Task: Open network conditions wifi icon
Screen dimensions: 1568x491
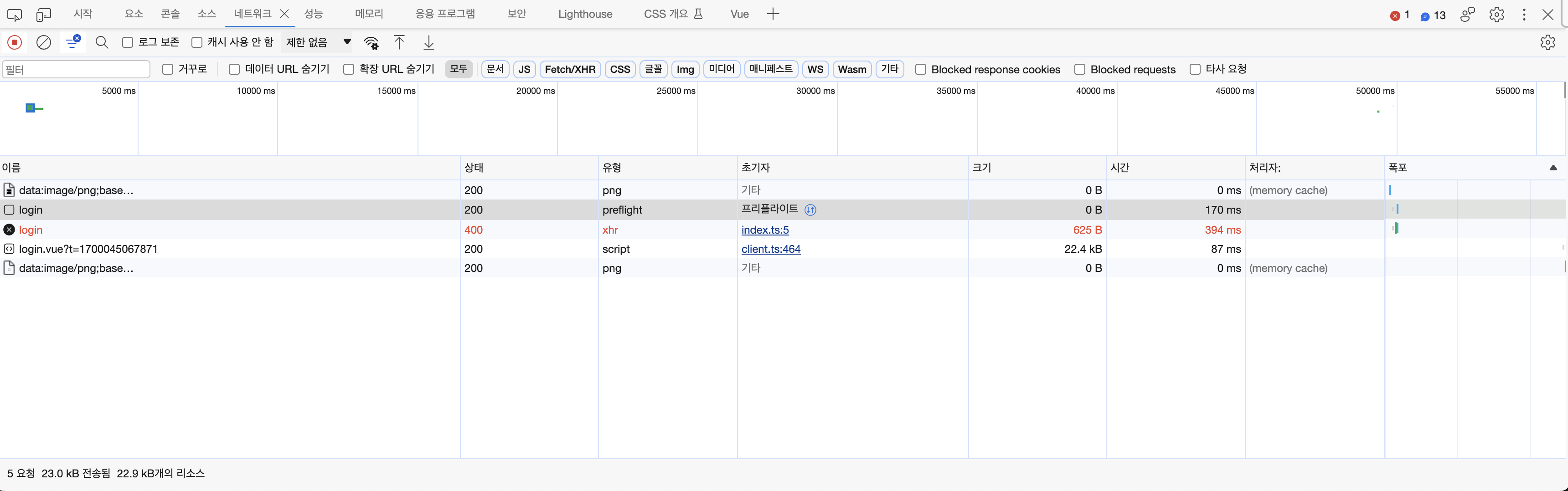Action: click(x=371, y=43)
